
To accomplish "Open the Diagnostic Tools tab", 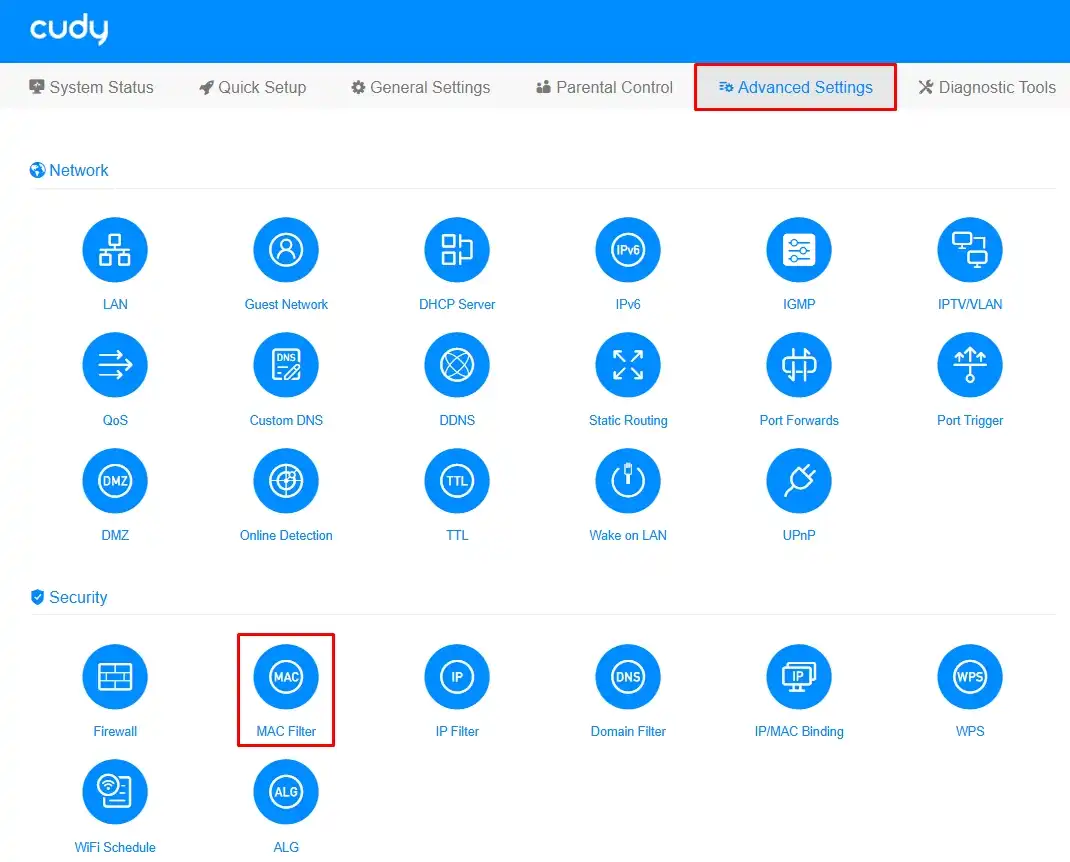I will [987, 87].
